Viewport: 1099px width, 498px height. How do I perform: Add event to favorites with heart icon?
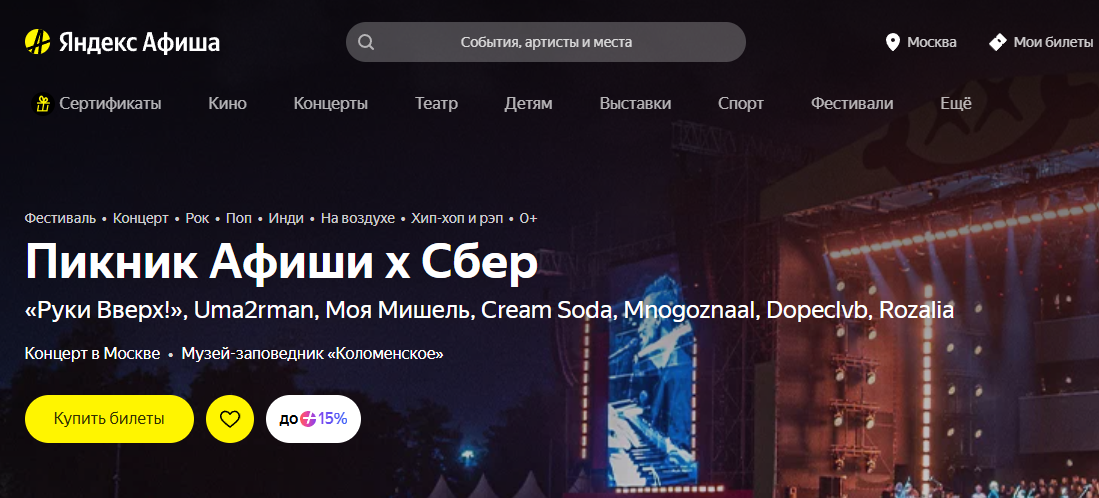[230, 419]
